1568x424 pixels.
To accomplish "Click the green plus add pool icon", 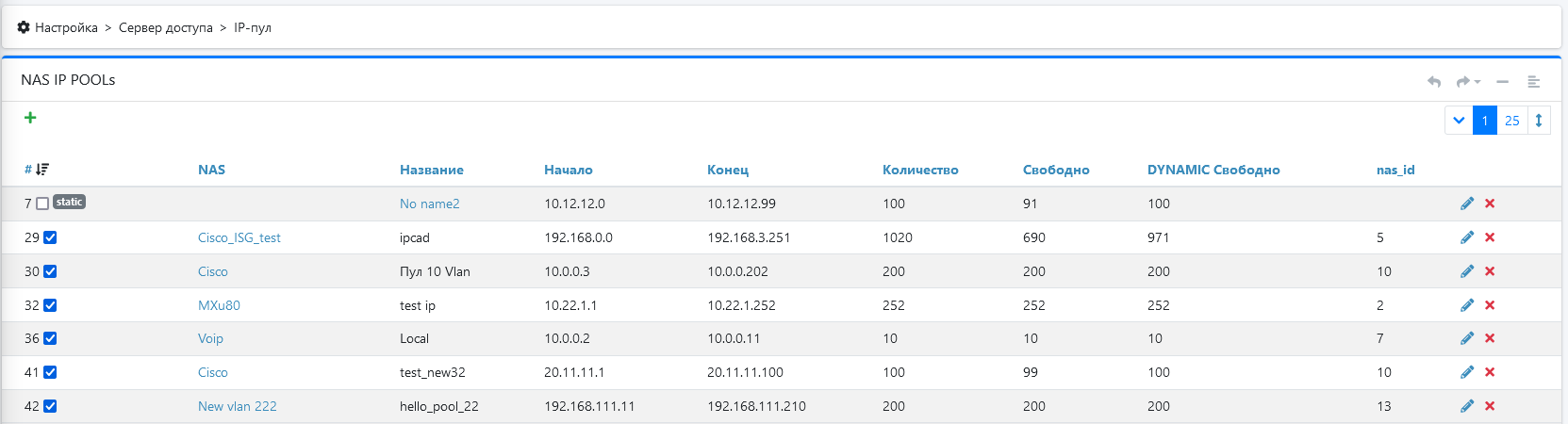I will [30, 118].
